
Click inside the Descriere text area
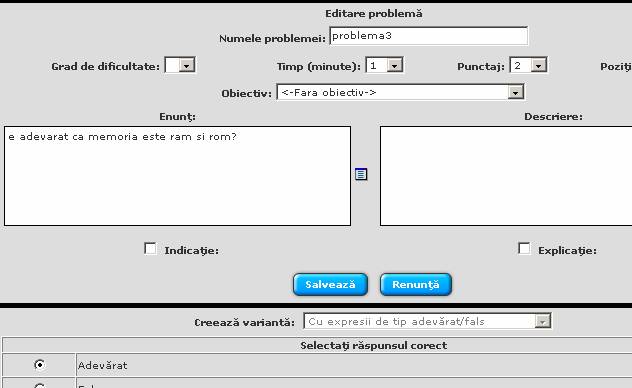(x=506, y=176)
